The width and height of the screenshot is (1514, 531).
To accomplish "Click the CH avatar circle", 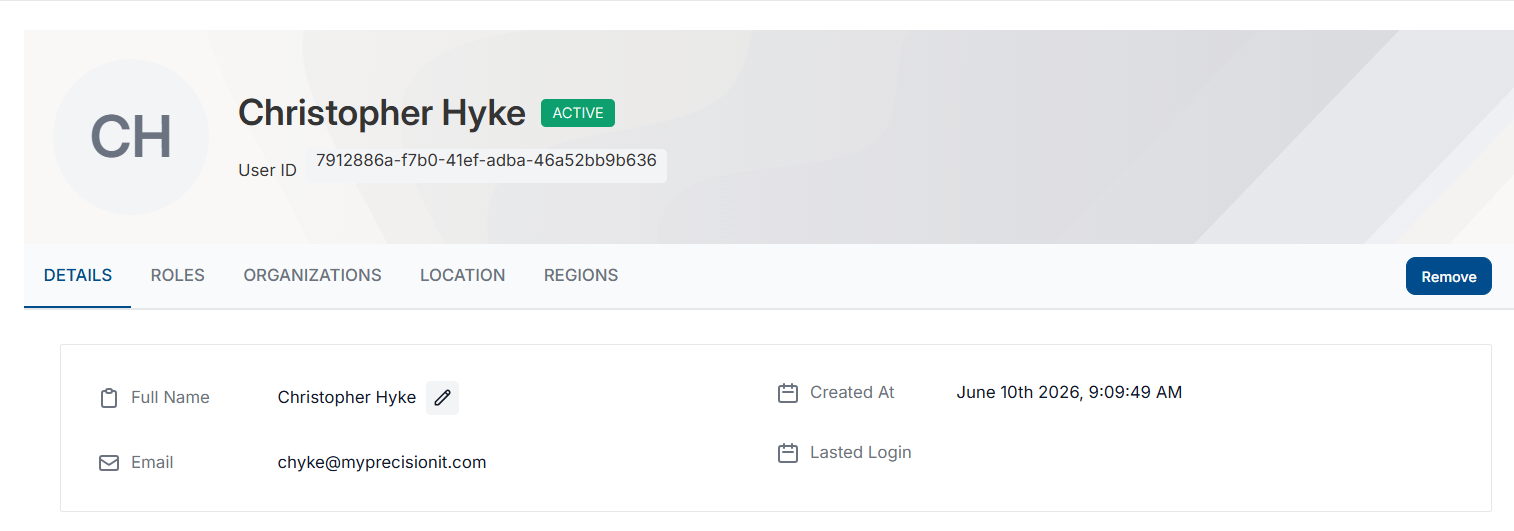I will (x=131, y=137).
